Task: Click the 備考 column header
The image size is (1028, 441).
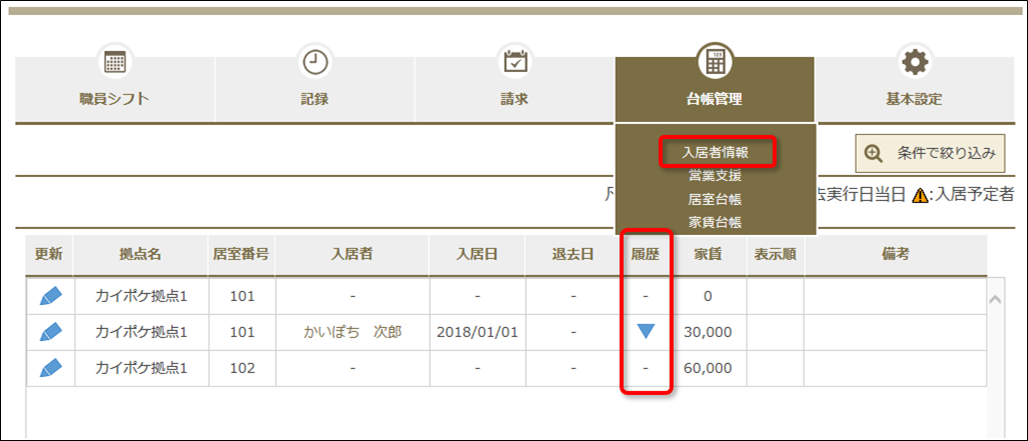Action: pyautogui.click(x=896, y=255)
